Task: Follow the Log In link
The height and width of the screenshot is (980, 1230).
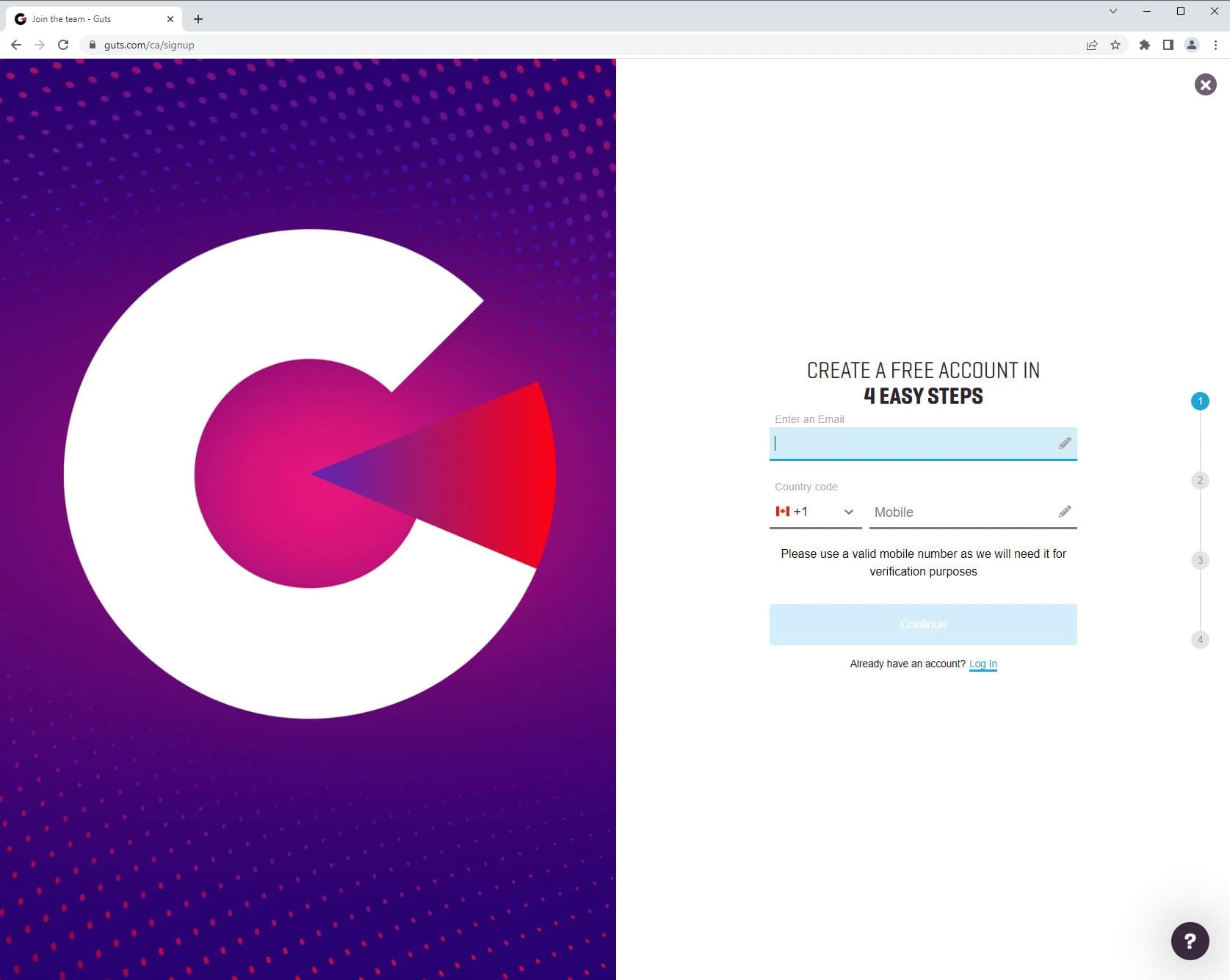Action: [983, 664]
